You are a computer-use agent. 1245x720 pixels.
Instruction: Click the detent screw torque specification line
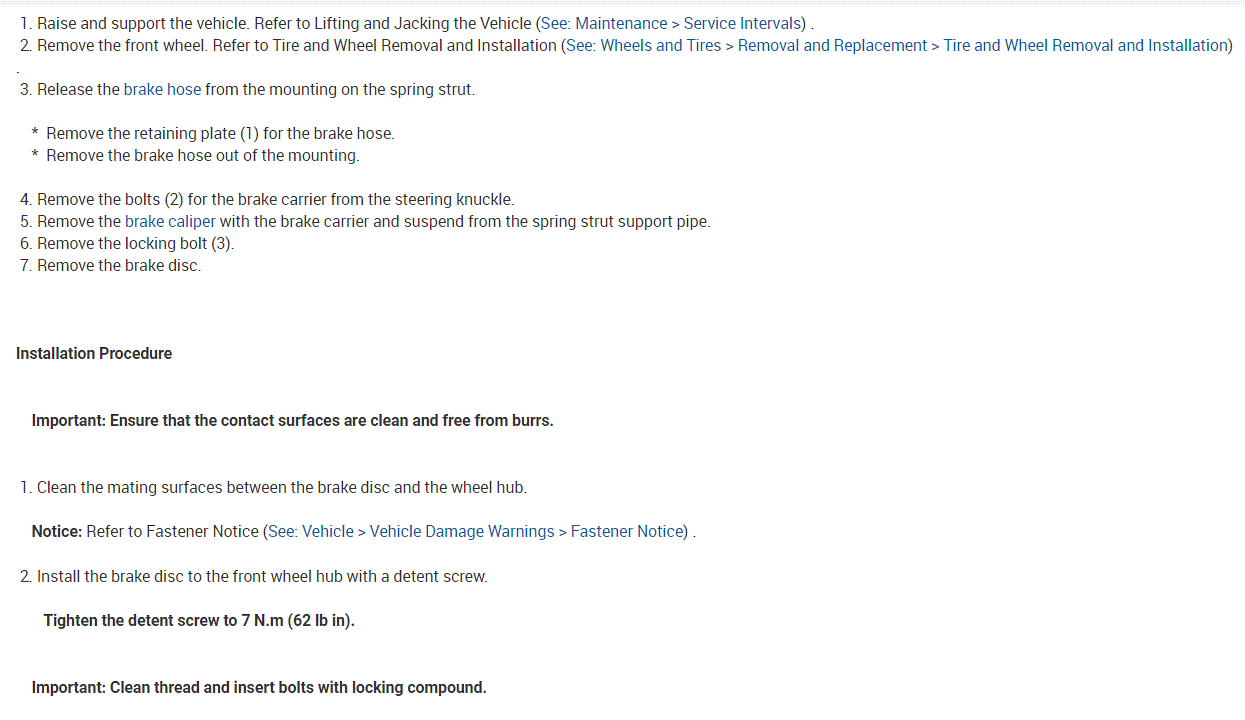(199, 620)
